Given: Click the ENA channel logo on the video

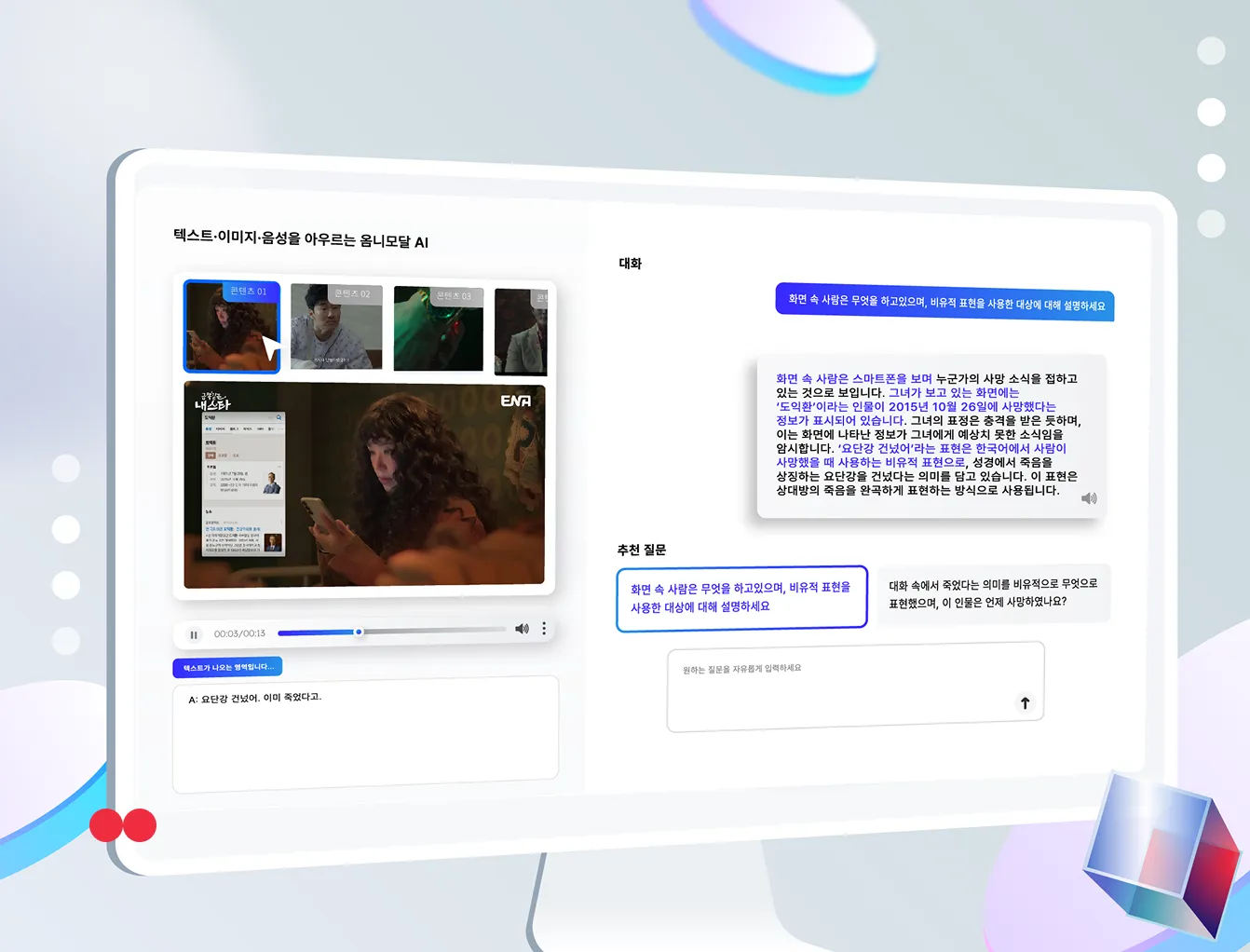Looking at the screenshot, I should (515, 401).
